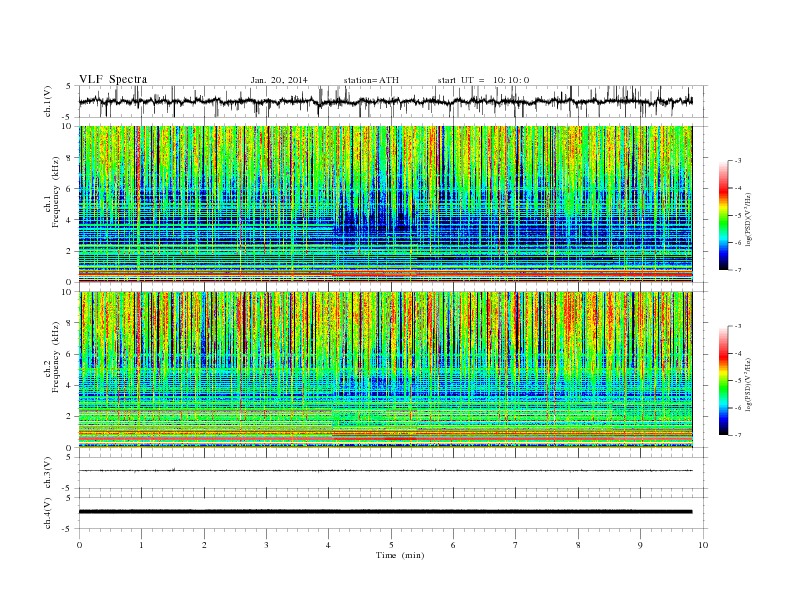The image size is (792, 612).
Task: Click the "8" kHz tick on ch.2 axis
Action: pos(70,323)
